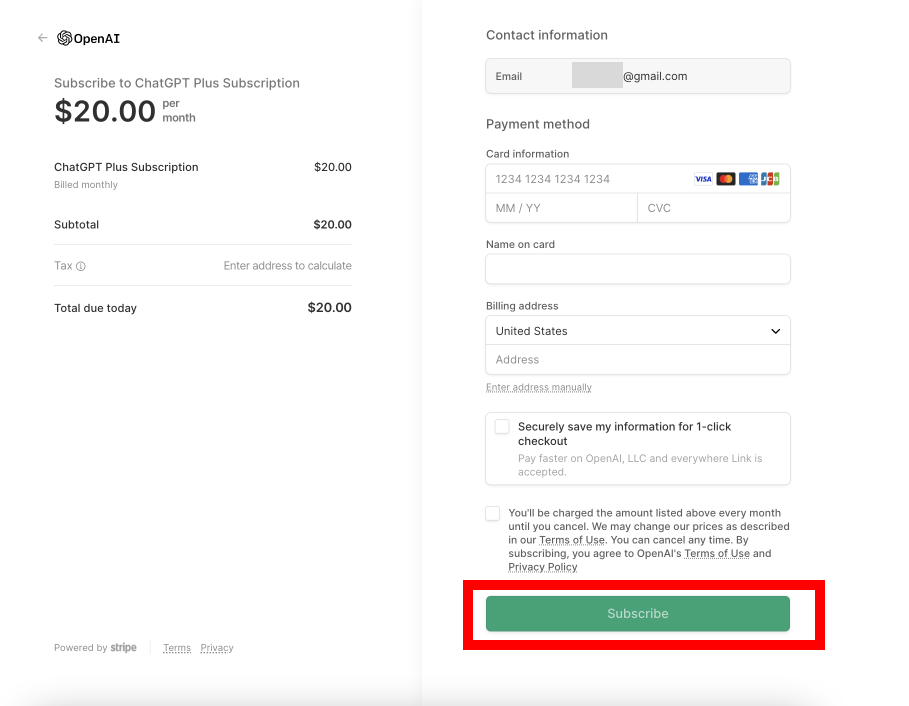Click Enter address manually link

[538, 387]
